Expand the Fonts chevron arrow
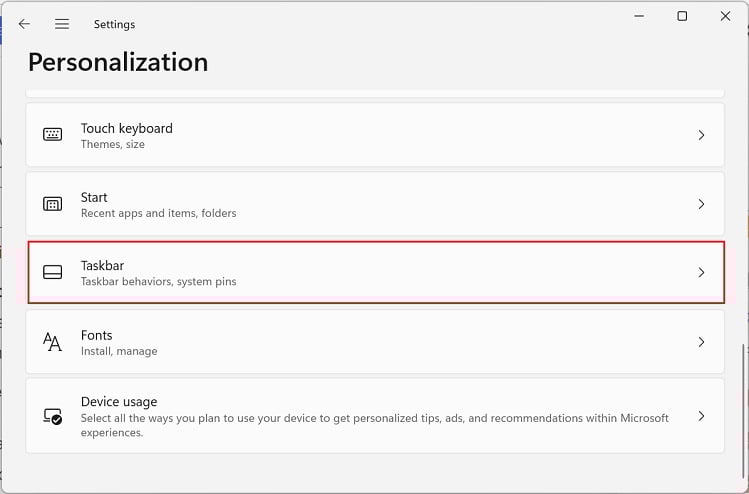The image size is (749, 494). pos(701,342)
